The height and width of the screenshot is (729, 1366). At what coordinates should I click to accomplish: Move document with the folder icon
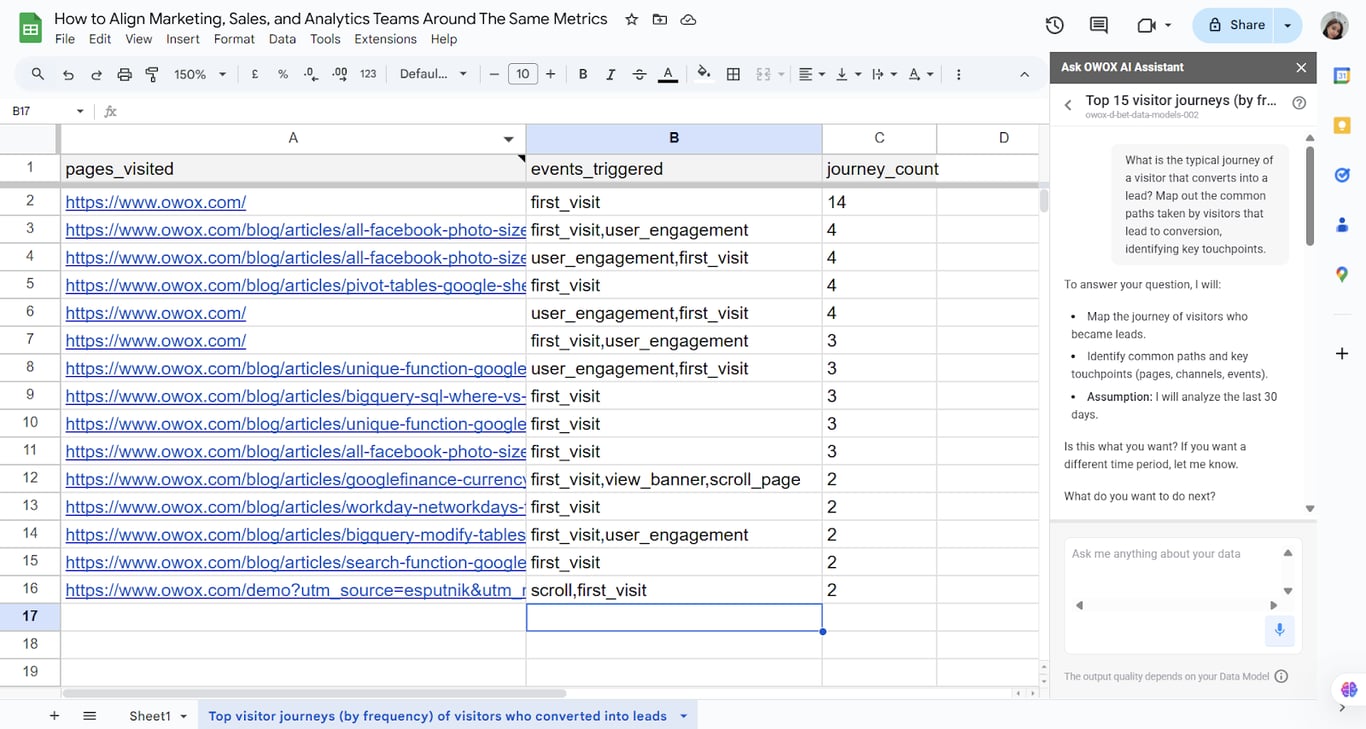(x=660, y=19)
